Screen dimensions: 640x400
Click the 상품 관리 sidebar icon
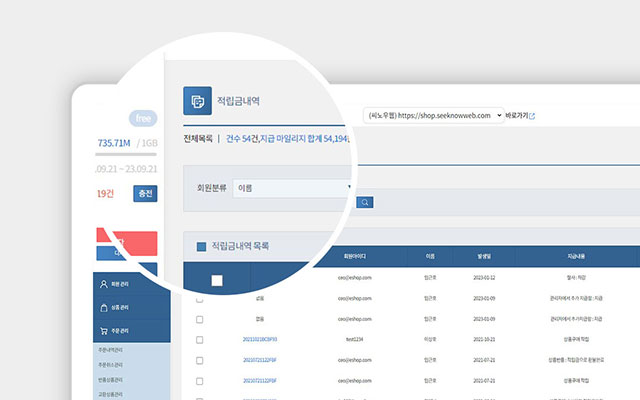click(x=103, y=307)
